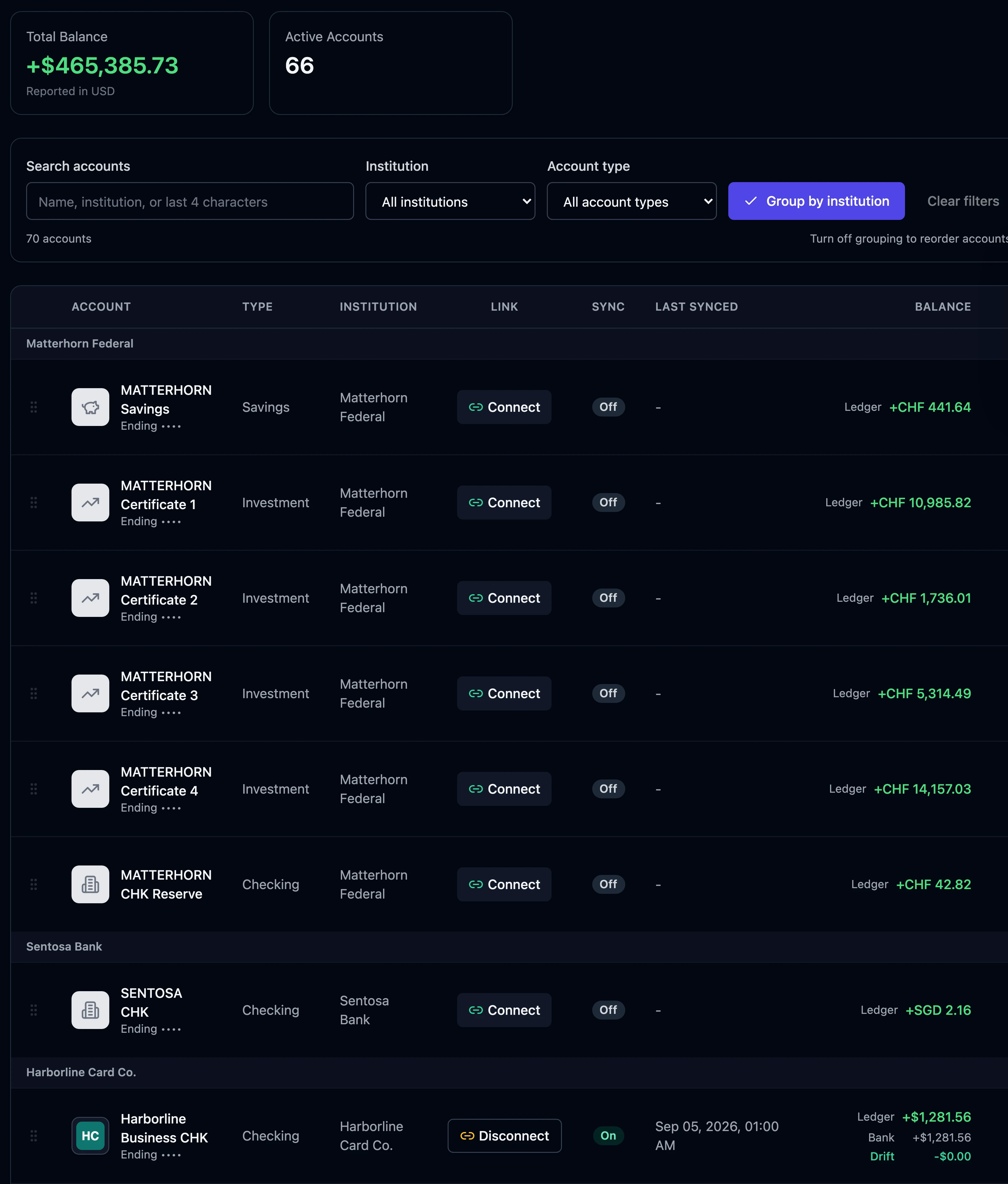Click the Sep 05, 2026 last synced time

(x=717, y=1135)
